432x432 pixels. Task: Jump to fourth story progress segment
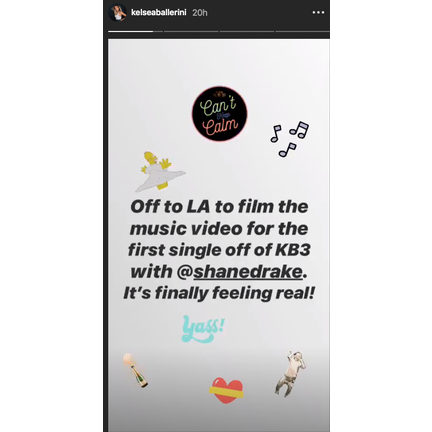pyautogui.click(x=302, y=32)
